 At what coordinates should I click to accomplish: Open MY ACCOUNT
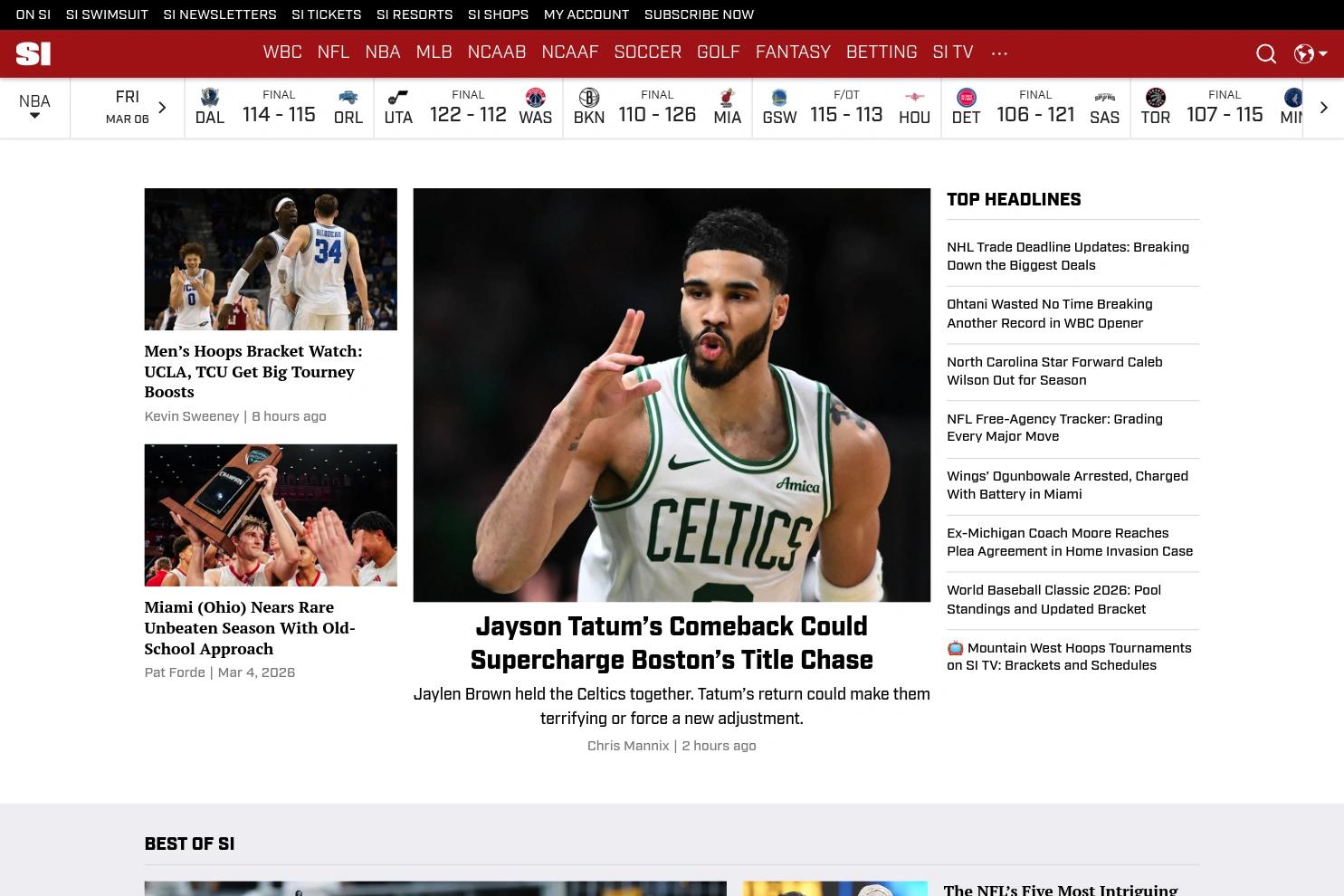586,14
